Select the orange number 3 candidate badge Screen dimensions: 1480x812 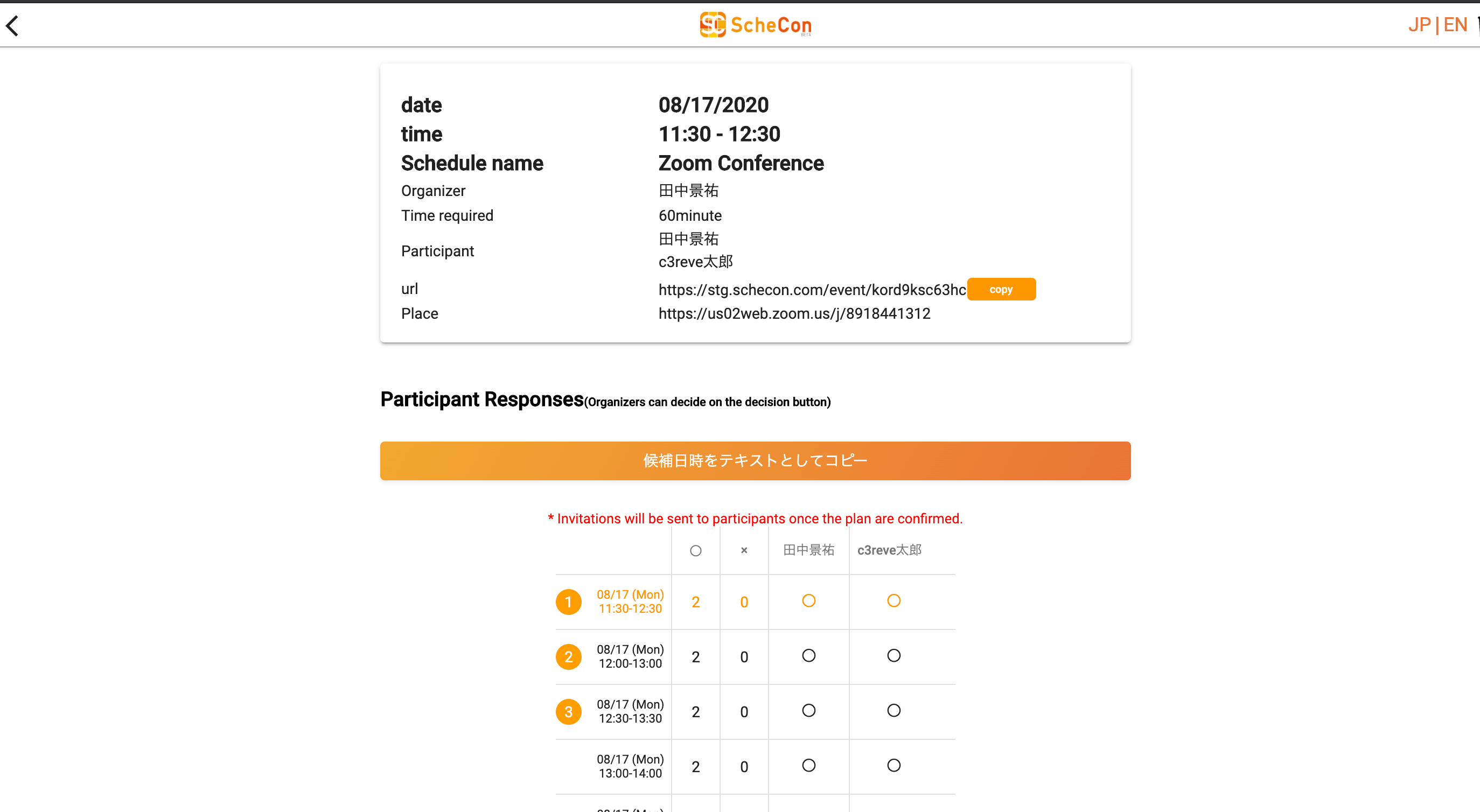568,711
